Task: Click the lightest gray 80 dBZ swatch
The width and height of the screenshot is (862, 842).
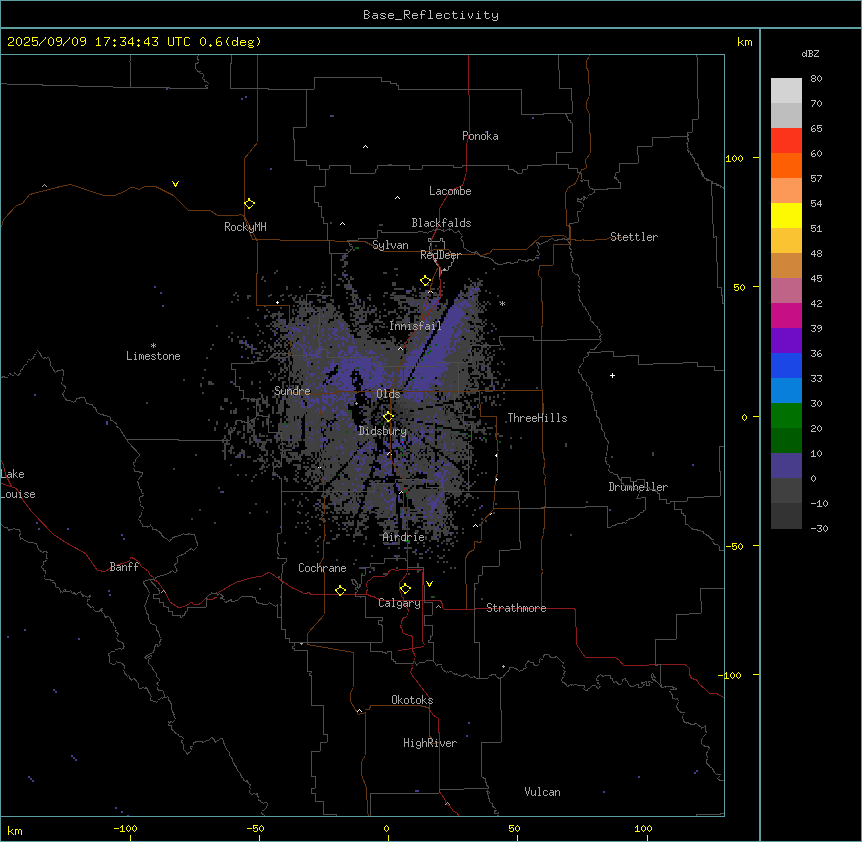Action: [x=786, y=90]
